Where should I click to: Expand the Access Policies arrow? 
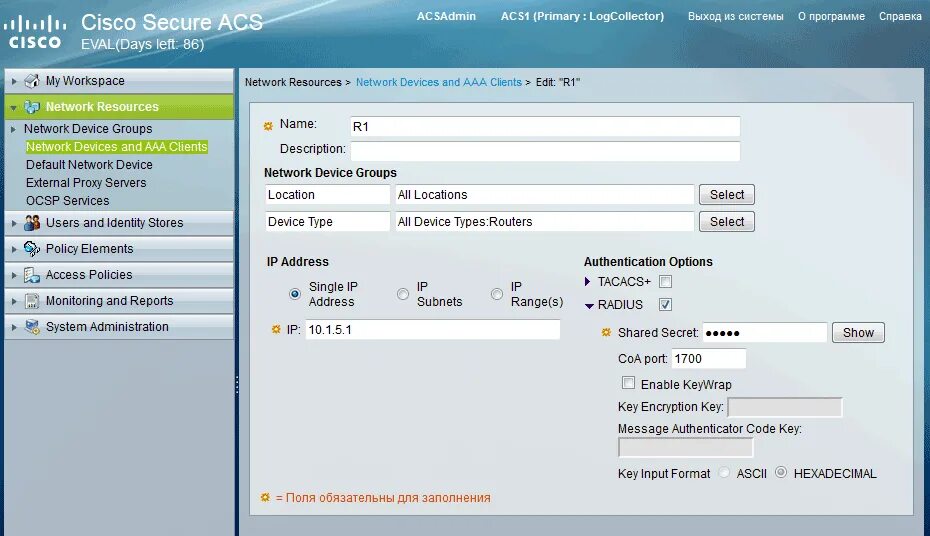14,275
